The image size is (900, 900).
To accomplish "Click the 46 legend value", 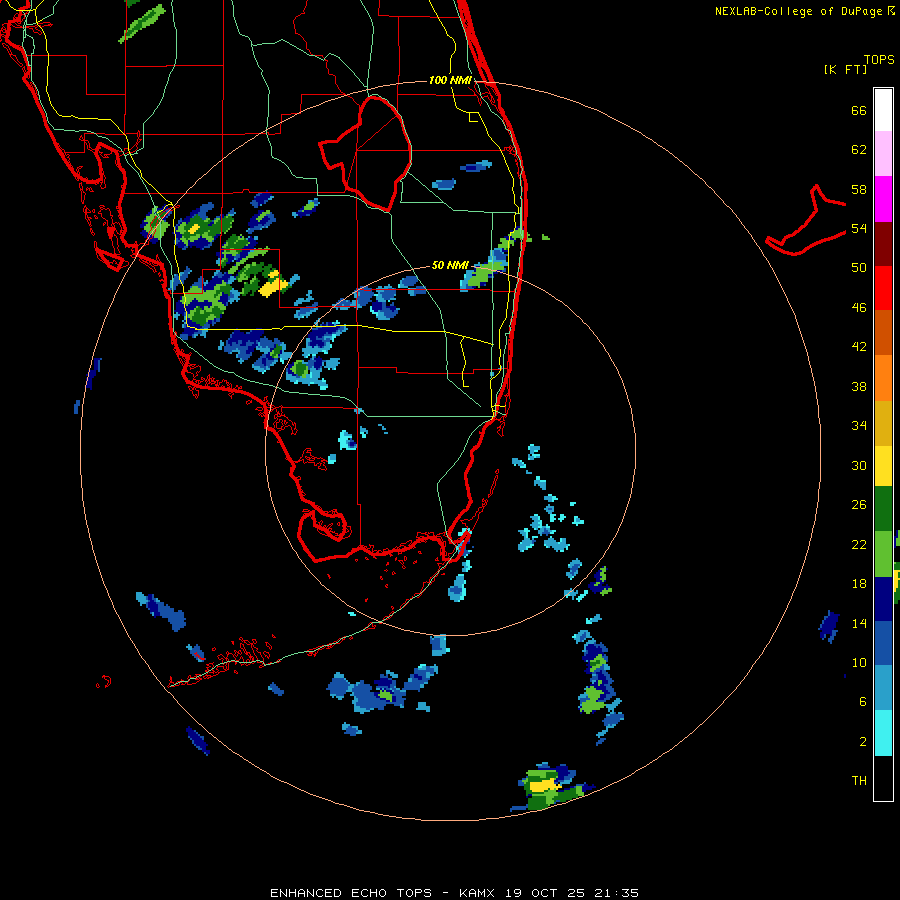I will tap(859, 308).
